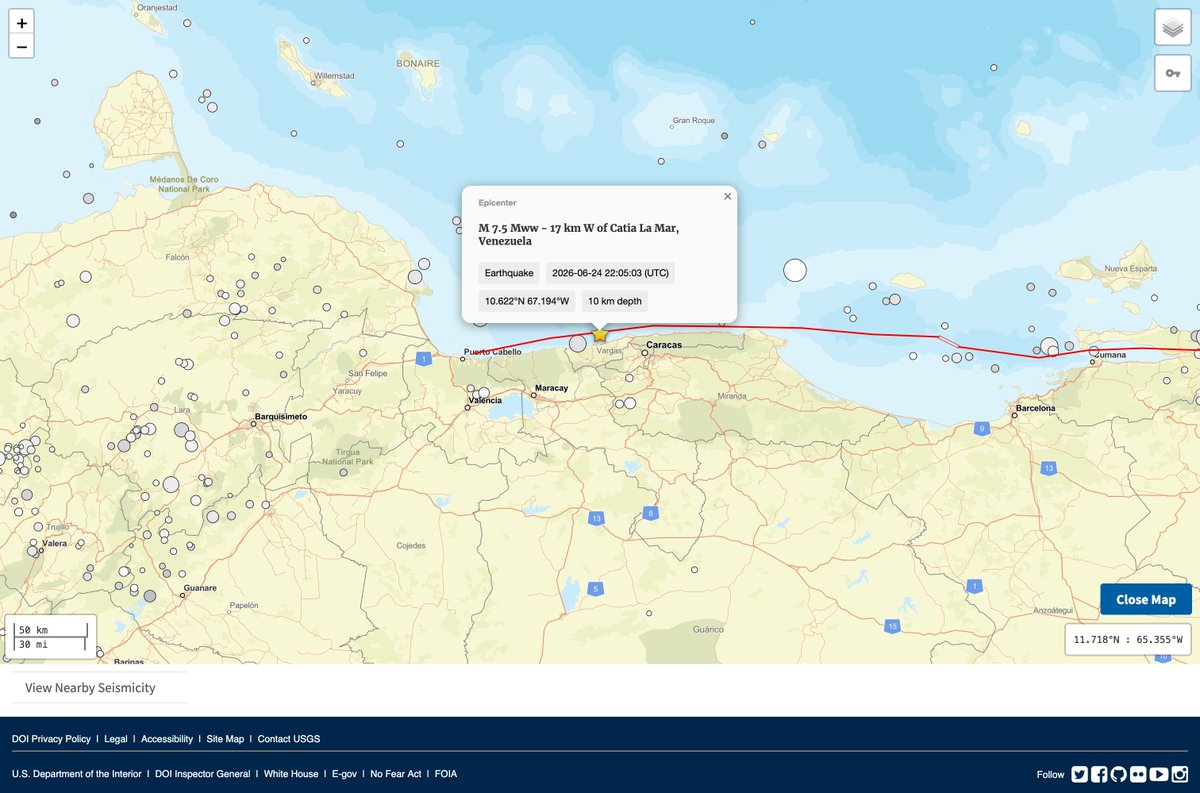
Task: Visit U.S. Department of the Interior
Action: click(77, 774)
